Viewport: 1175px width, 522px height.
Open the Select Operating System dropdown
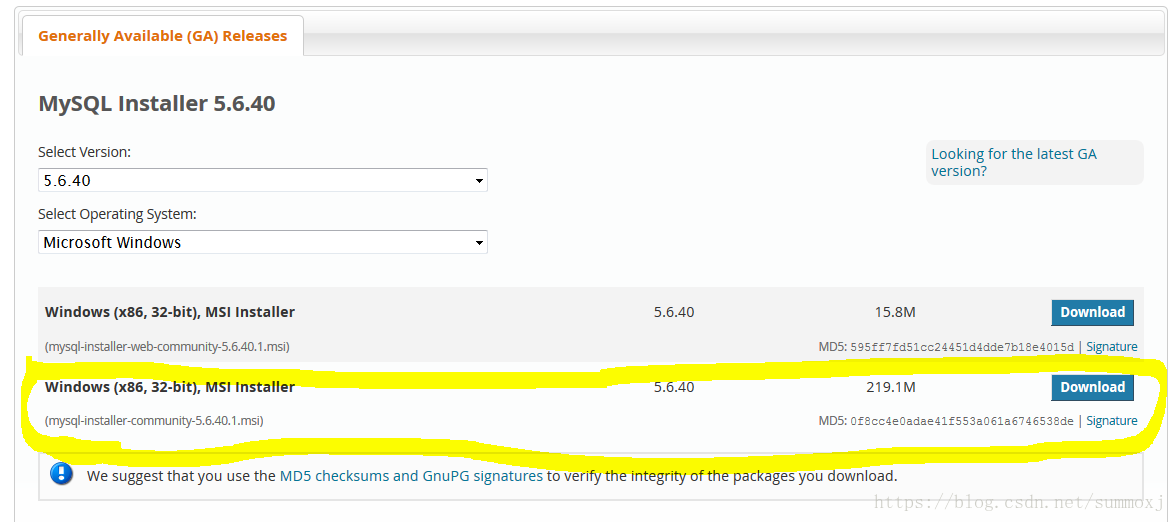(x=263, y=242)
